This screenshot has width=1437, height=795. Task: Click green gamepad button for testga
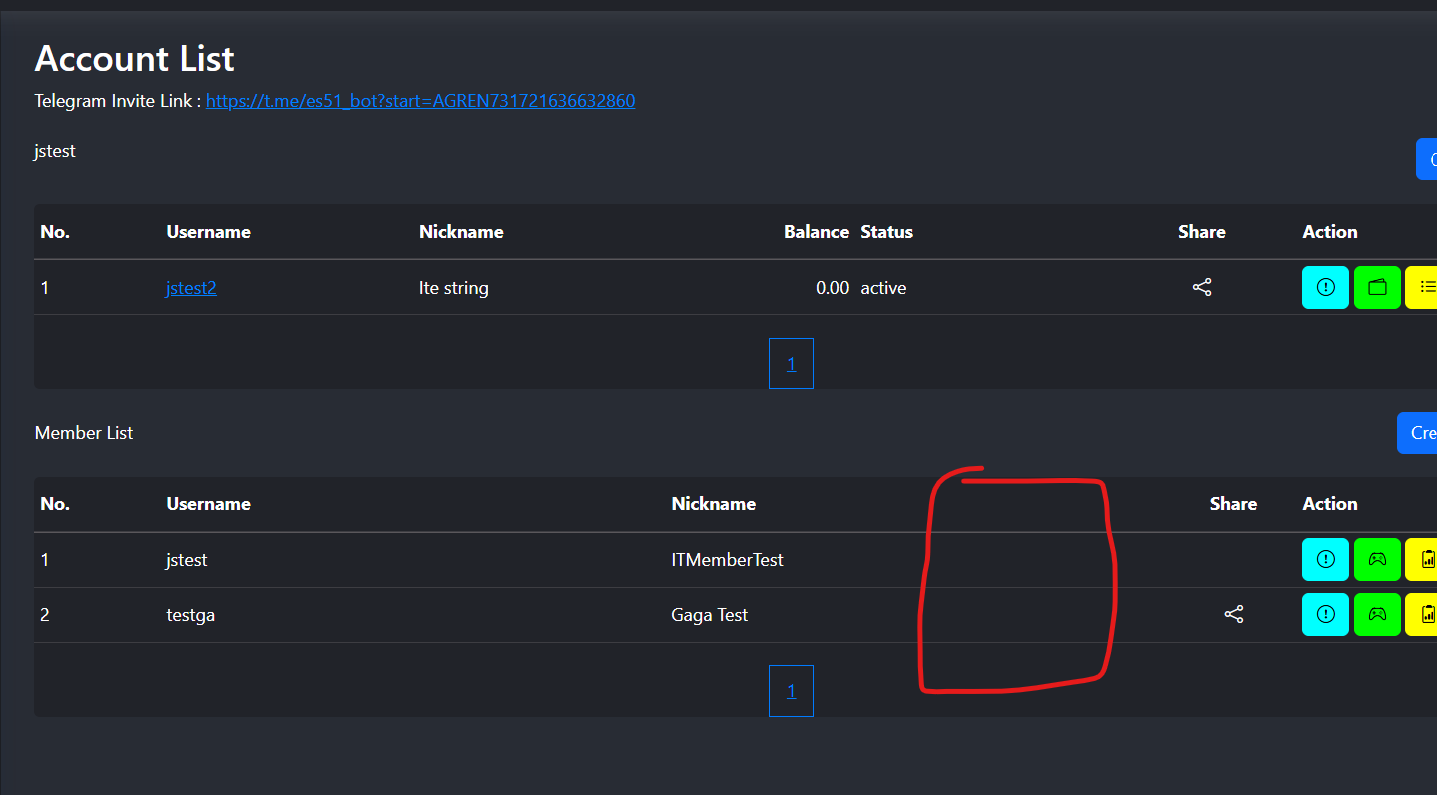coord(1377,615)
